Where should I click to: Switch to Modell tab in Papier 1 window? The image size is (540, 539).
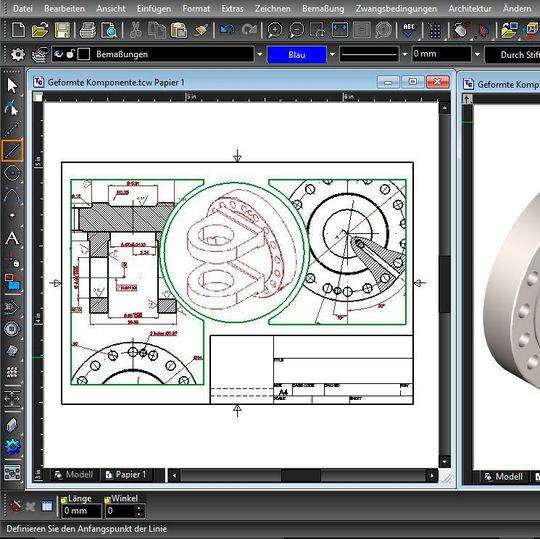[74, 475]
